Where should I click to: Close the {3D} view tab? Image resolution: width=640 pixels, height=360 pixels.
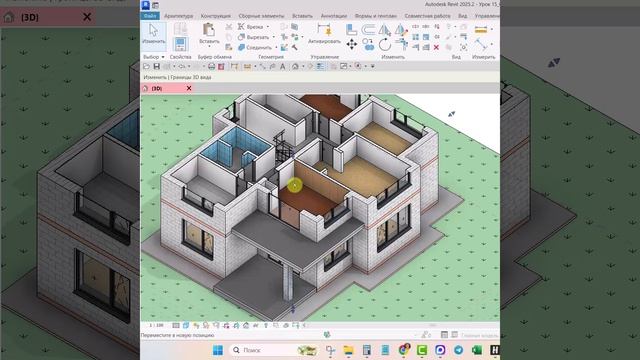pyautogui.click(x=189, y=88)
